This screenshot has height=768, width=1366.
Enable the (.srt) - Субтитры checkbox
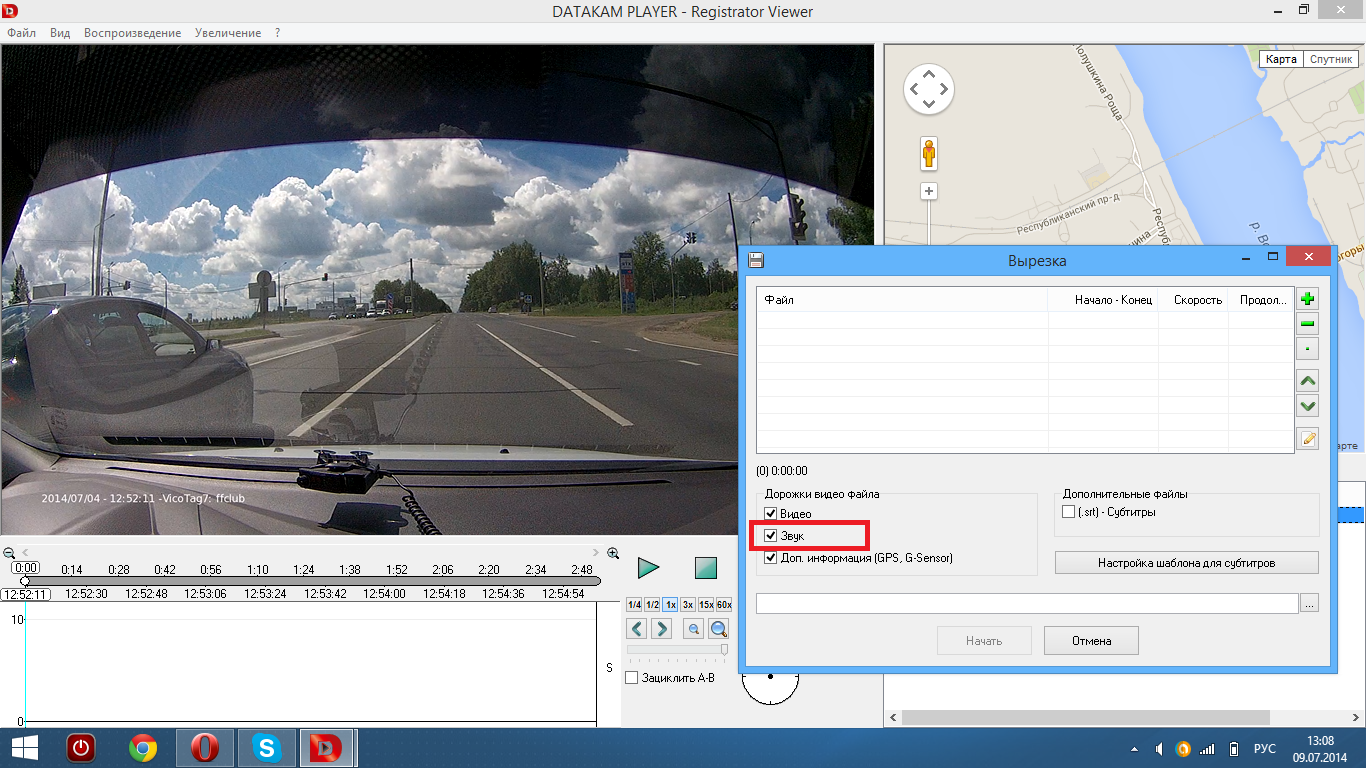coord(1069,512)
